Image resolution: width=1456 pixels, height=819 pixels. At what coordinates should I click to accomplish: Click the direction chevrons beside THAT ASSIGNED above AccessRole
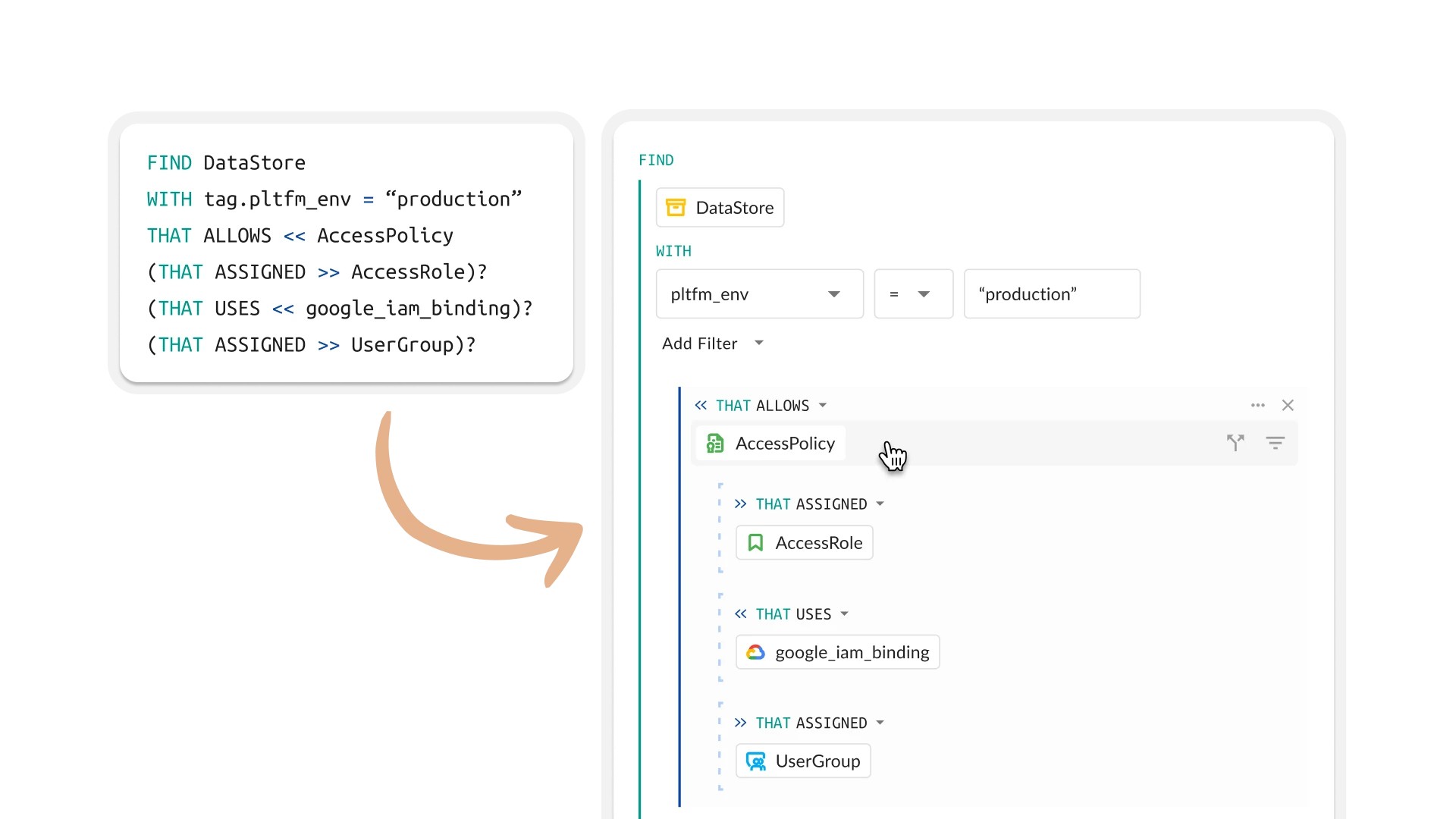[741, 504]
